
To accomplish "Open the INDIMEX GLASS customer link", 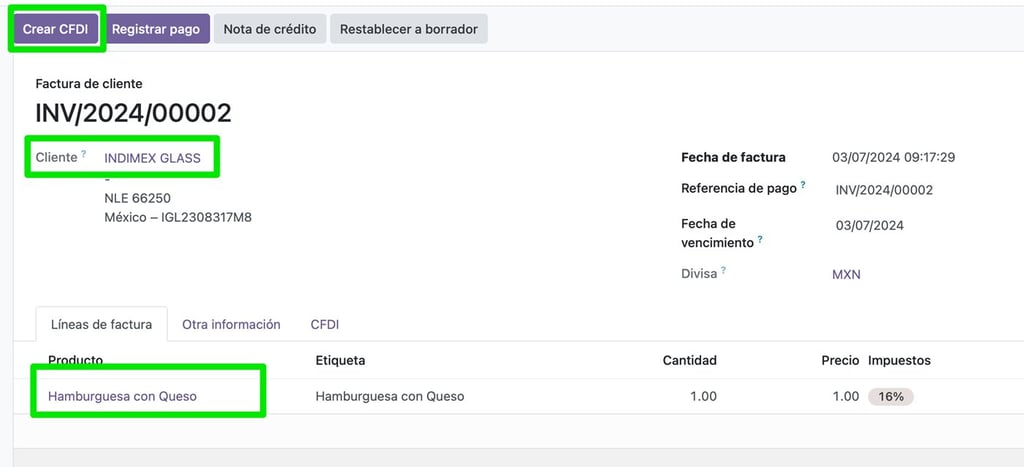I will [x=152, y=158].
